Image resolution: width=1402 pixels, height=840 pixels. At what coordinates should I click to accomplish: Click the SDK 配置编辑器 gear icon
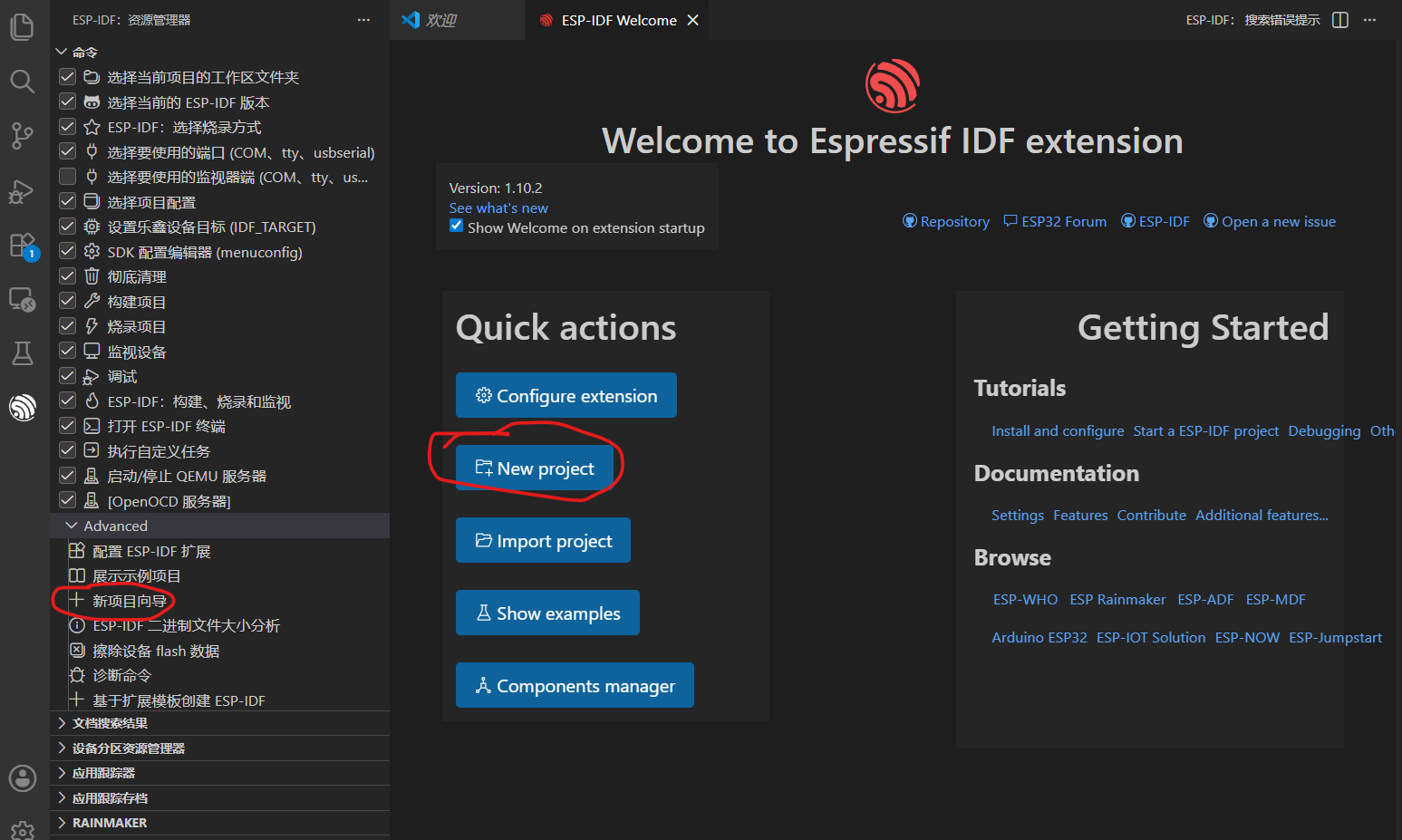92,252
